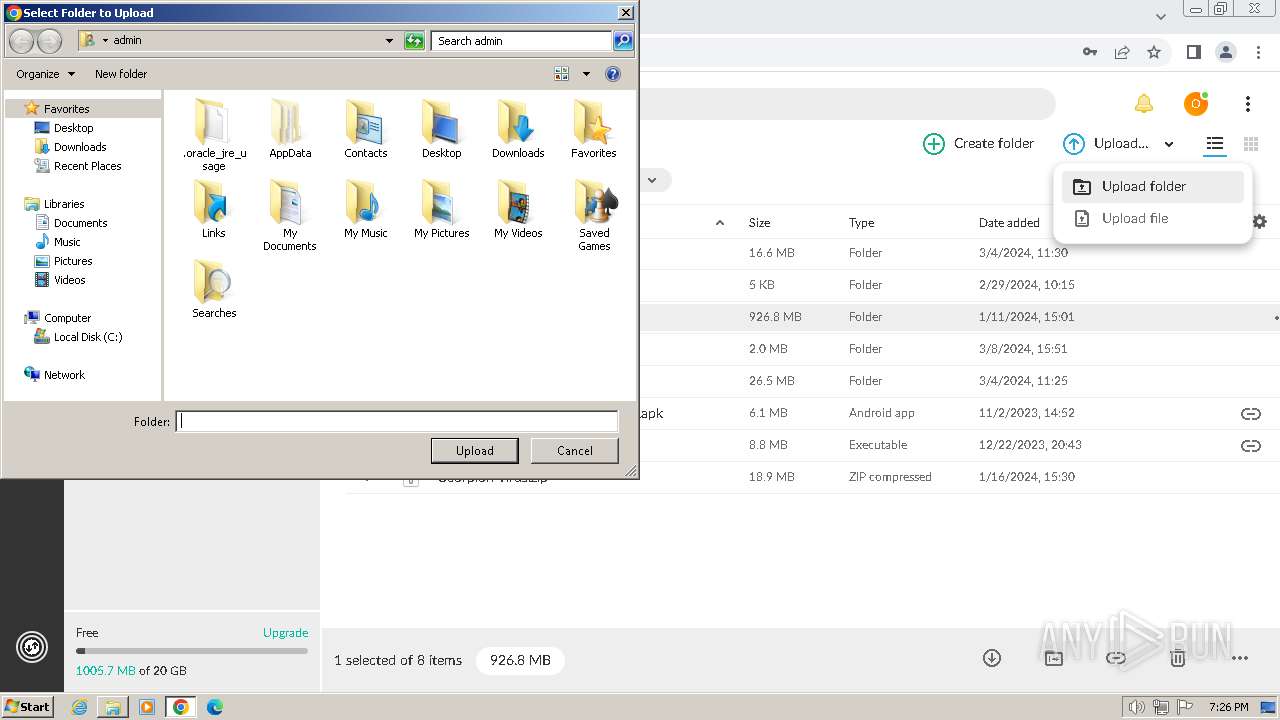Select the My Music folder icon
1280x720 pixels.
point(366,209)
